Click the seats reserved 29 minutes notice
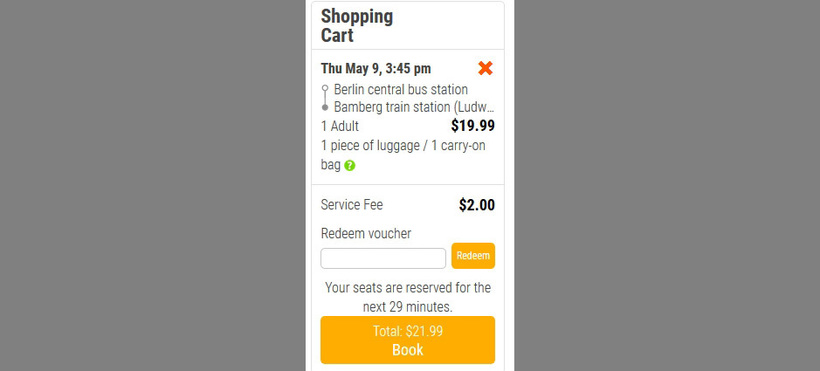 [x=408, y=297]
